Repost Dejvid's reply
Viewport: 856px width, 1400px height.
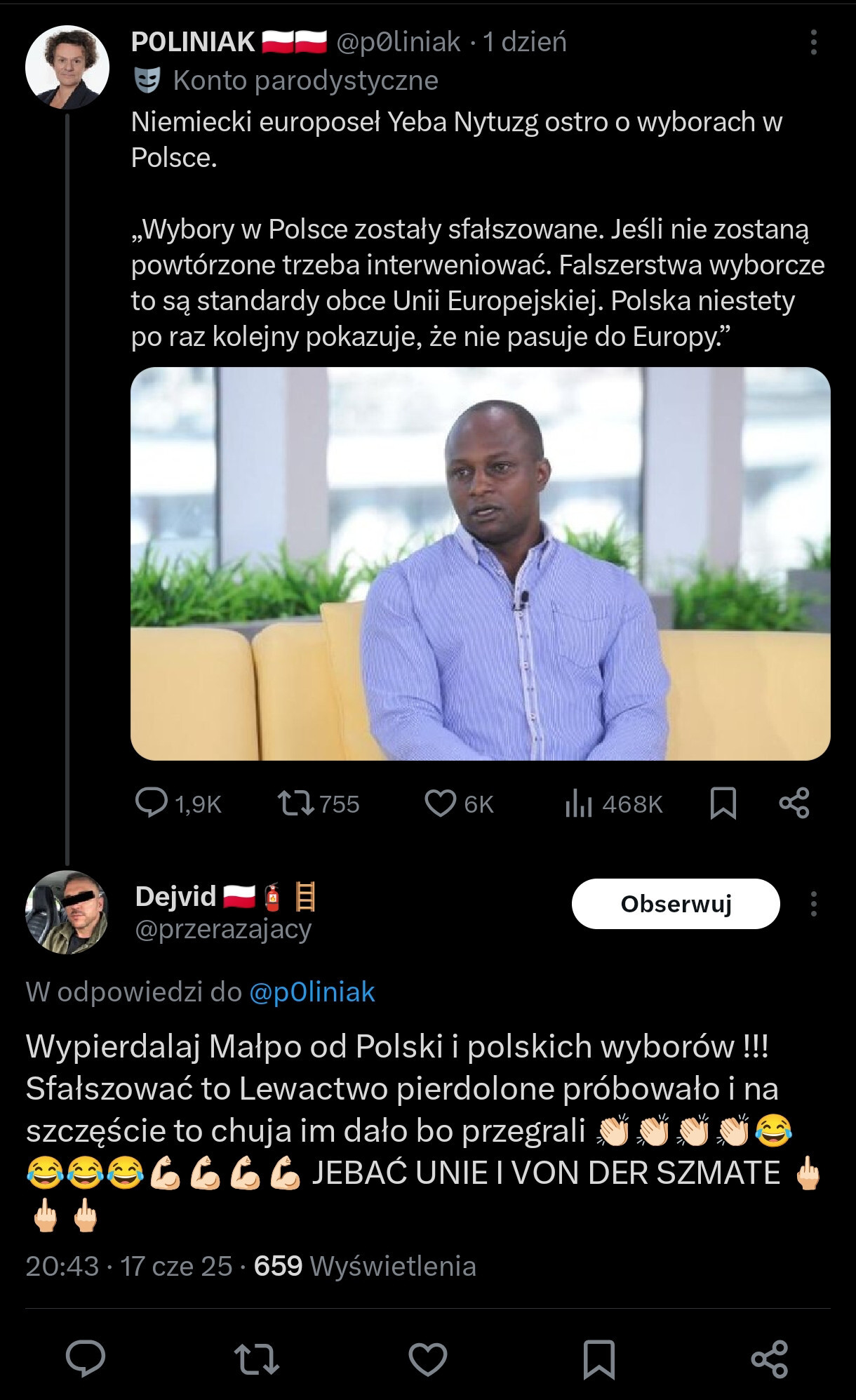pos(257,1359)
